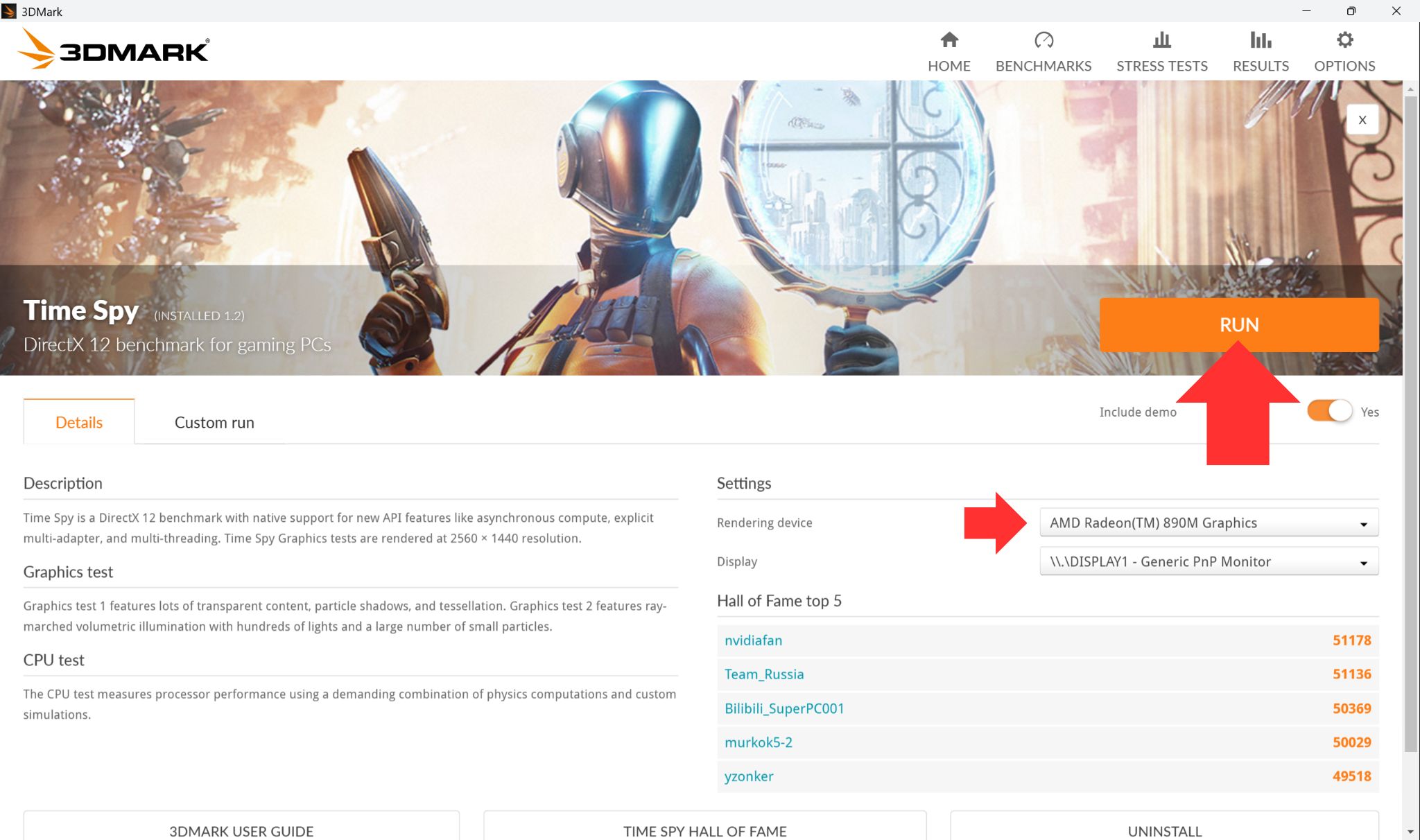Click the Rendering device label

point(764,523)
